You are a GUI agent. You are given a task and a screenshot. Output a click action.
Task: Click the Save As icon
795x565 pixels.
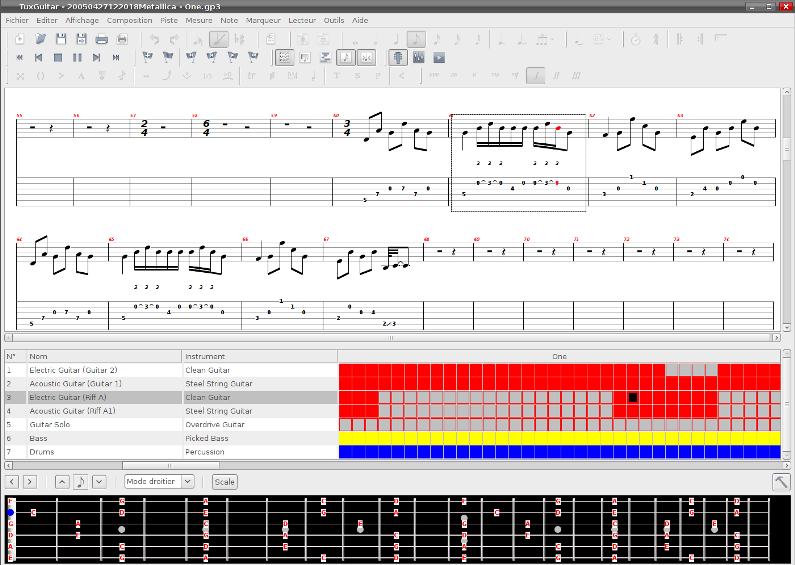(81, 39)
